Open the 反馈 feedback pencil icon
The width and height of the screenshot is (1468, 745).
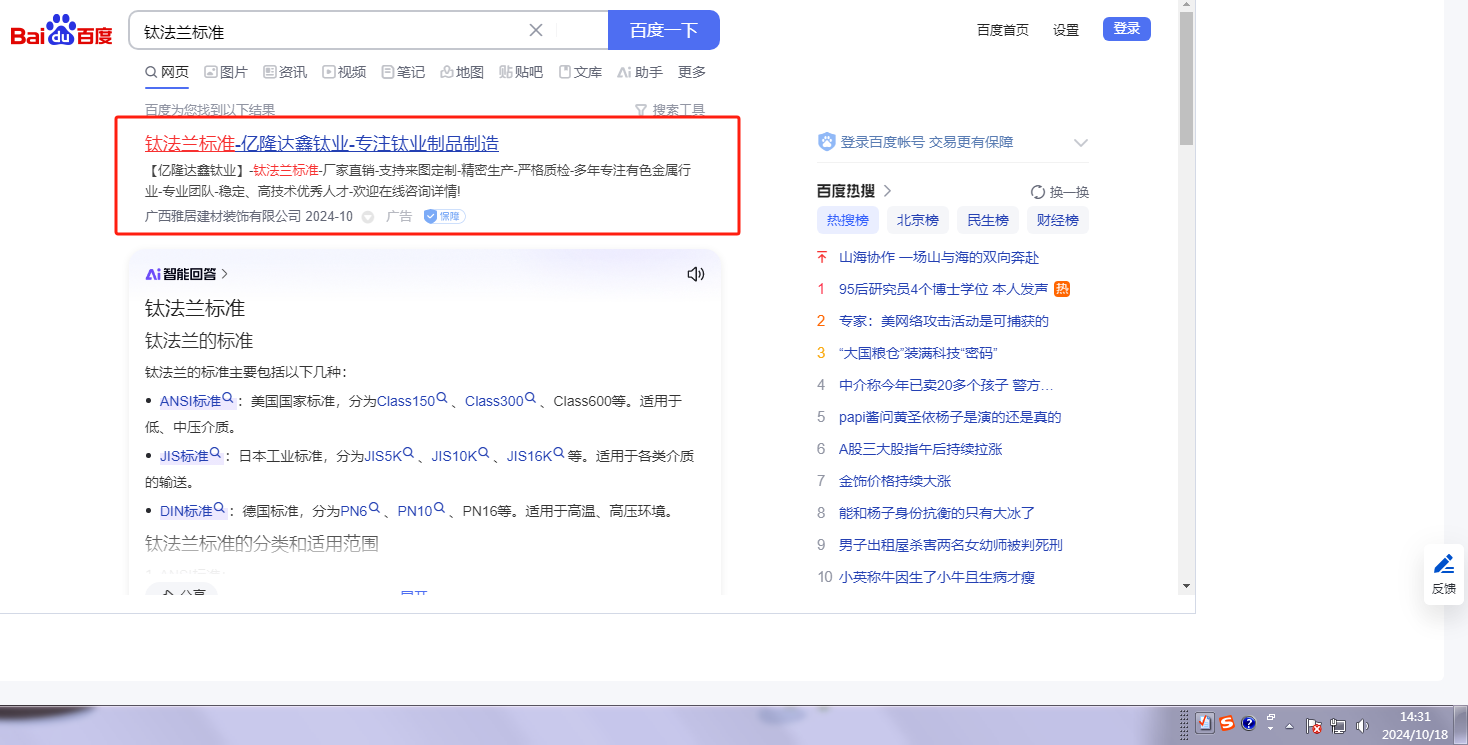coord(1443,565)
